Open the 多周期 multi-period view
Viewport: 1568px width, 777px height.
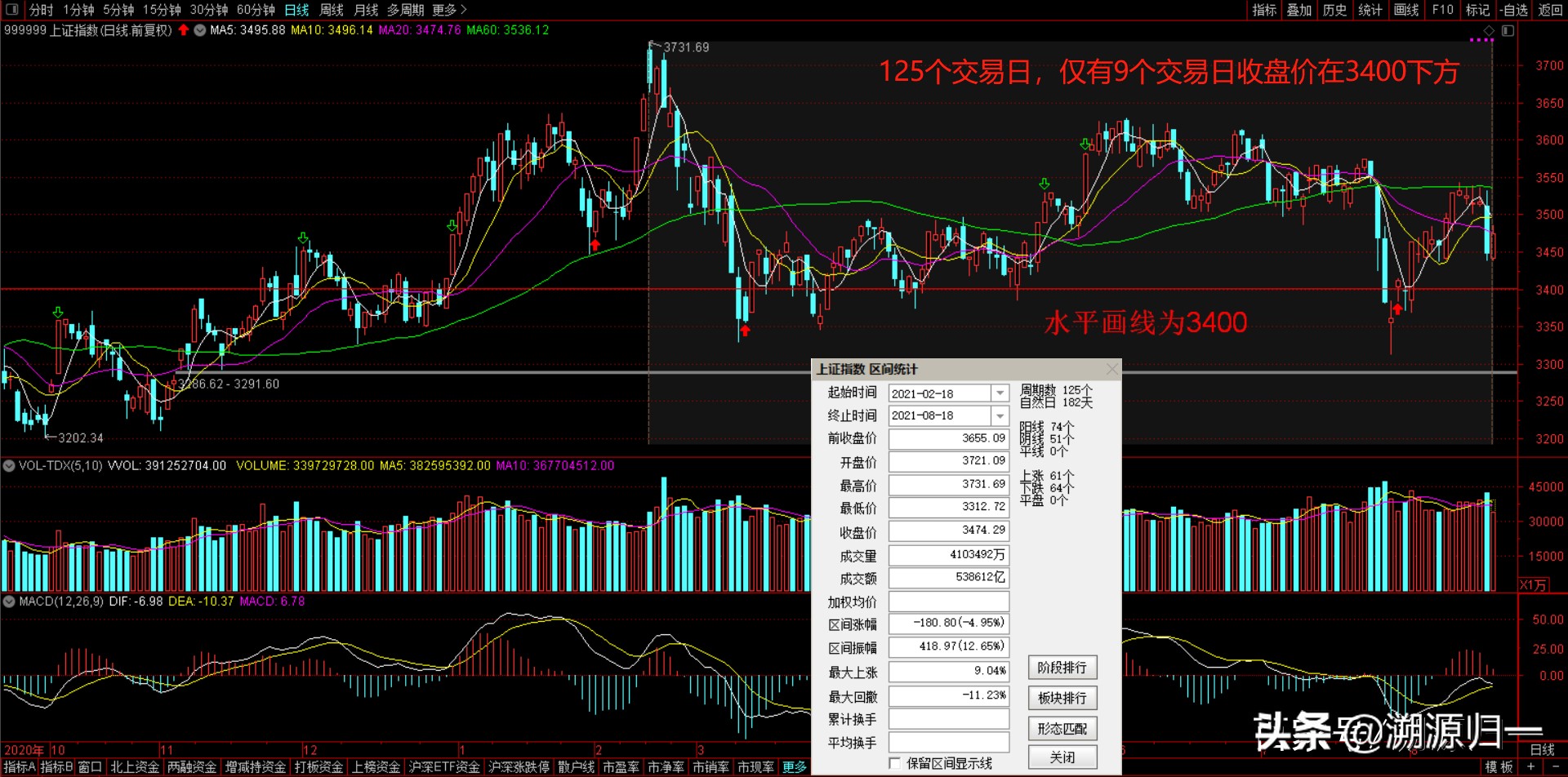click(405, 10)
